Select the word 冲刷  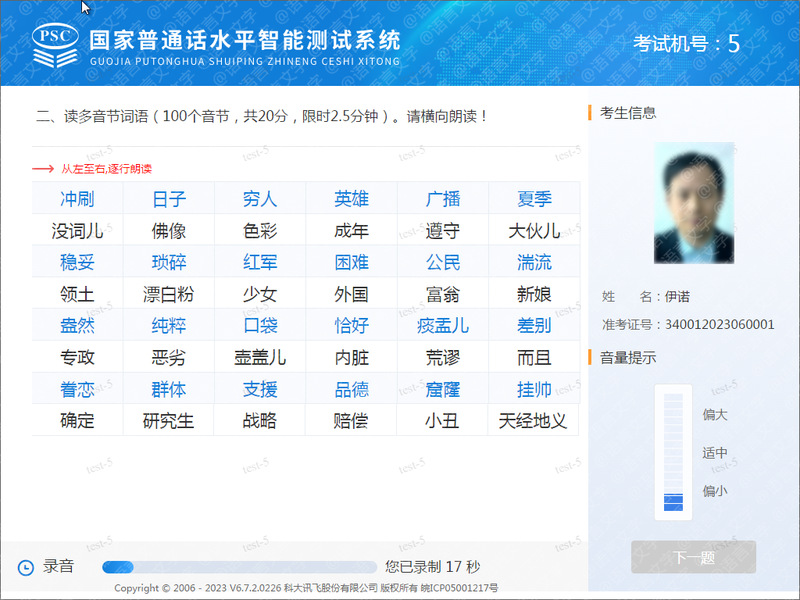coord(77,199)
